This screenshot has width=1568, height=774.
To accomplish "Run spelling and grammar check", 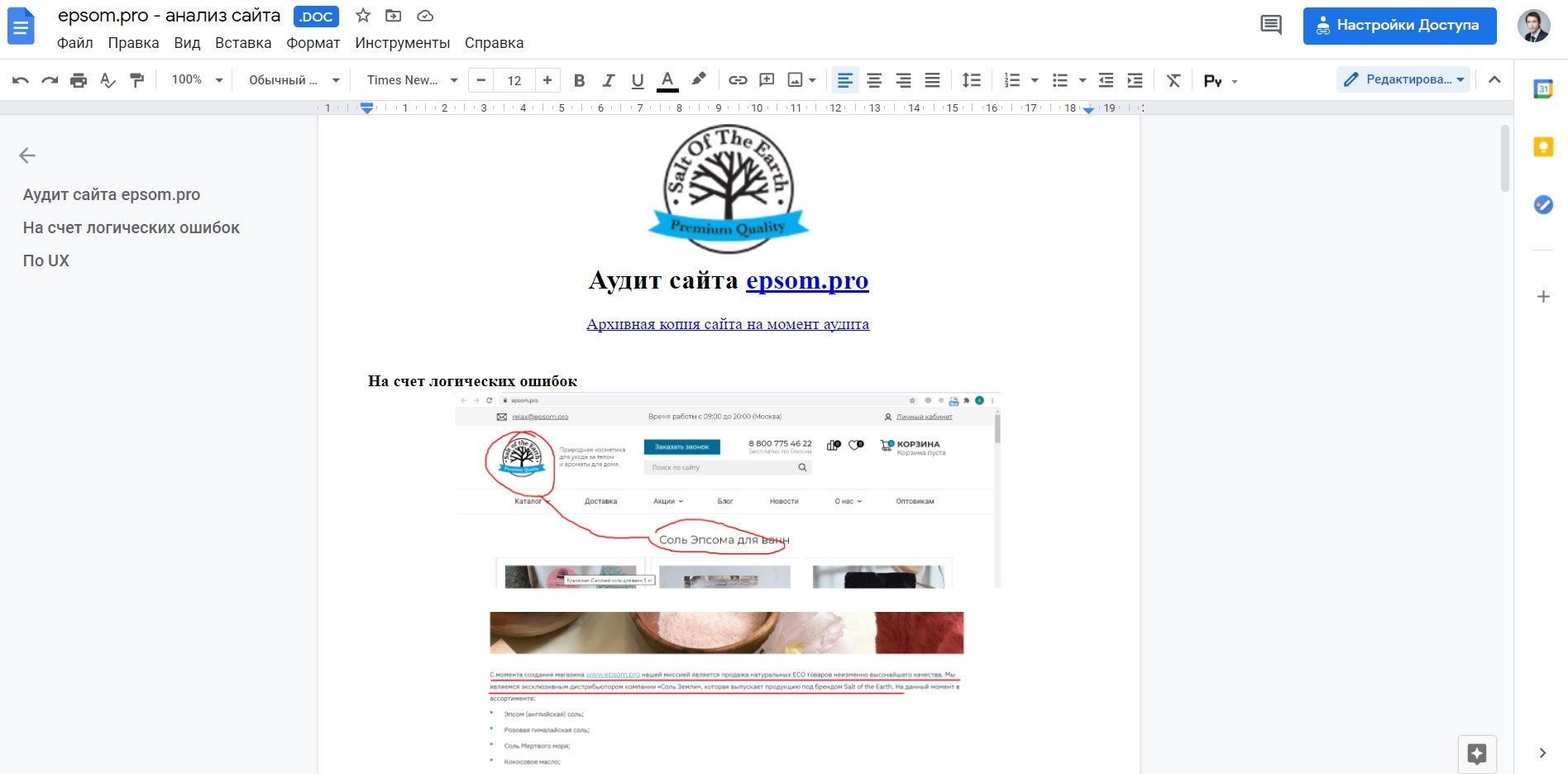I will pyautogui.click(x=108, y=80).
